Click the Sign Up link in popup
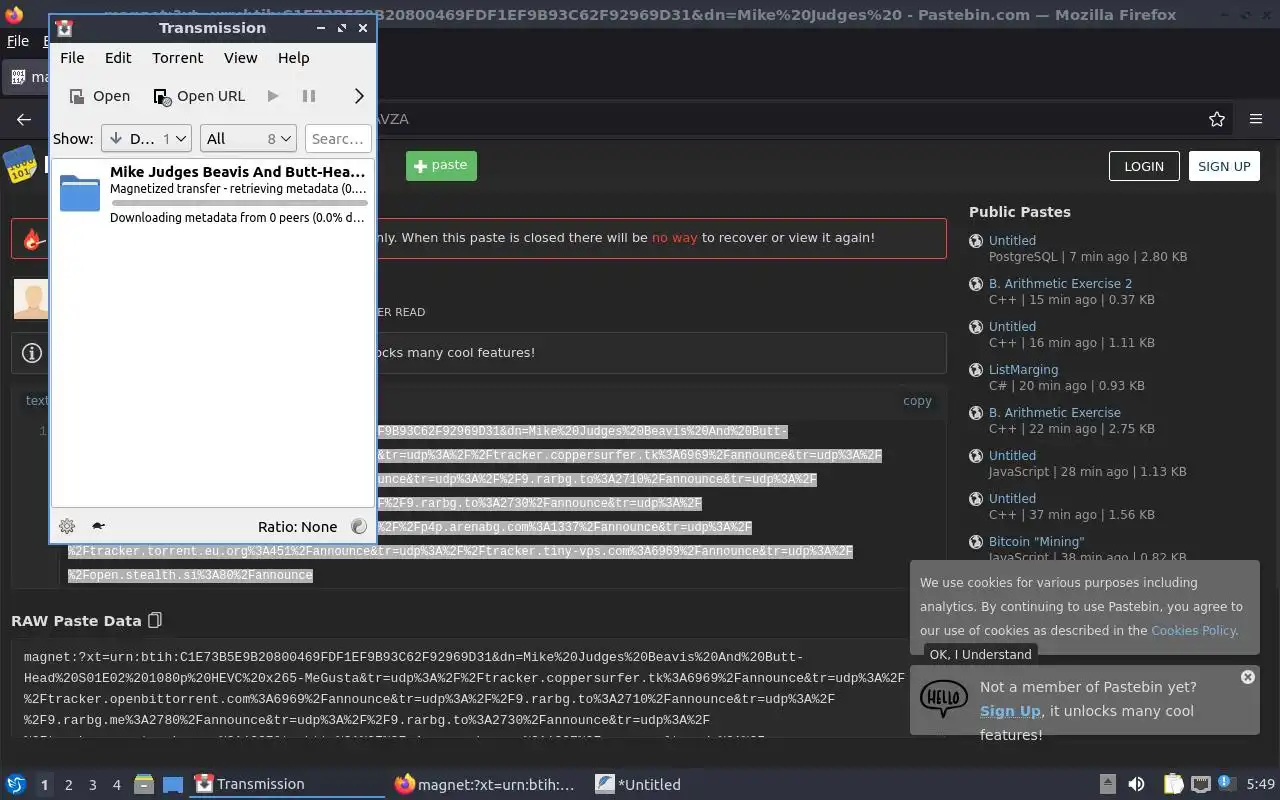This screenshot has height=800, width=1280. (1010, 711)
